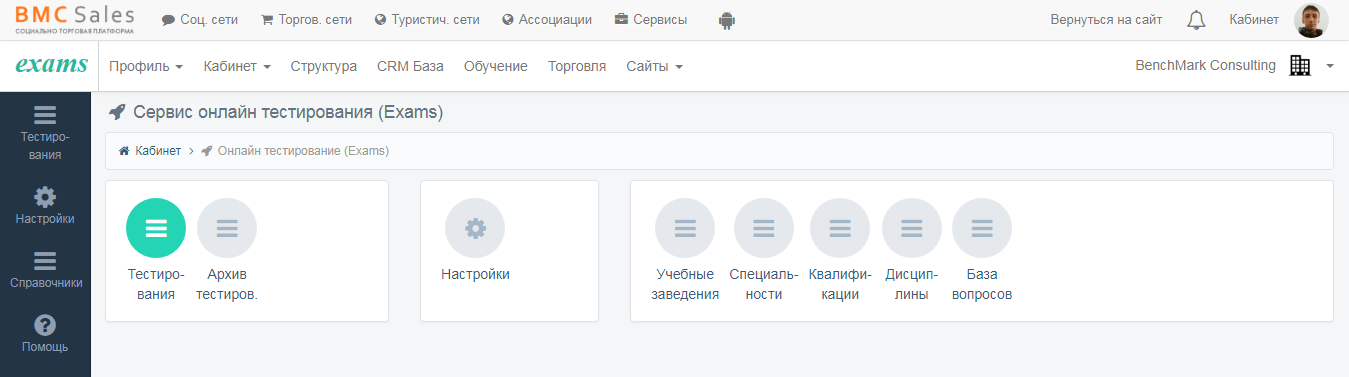Open Справочники in the left sidebar
Viewport: 1349px width, 377px height.
(45, 269)
